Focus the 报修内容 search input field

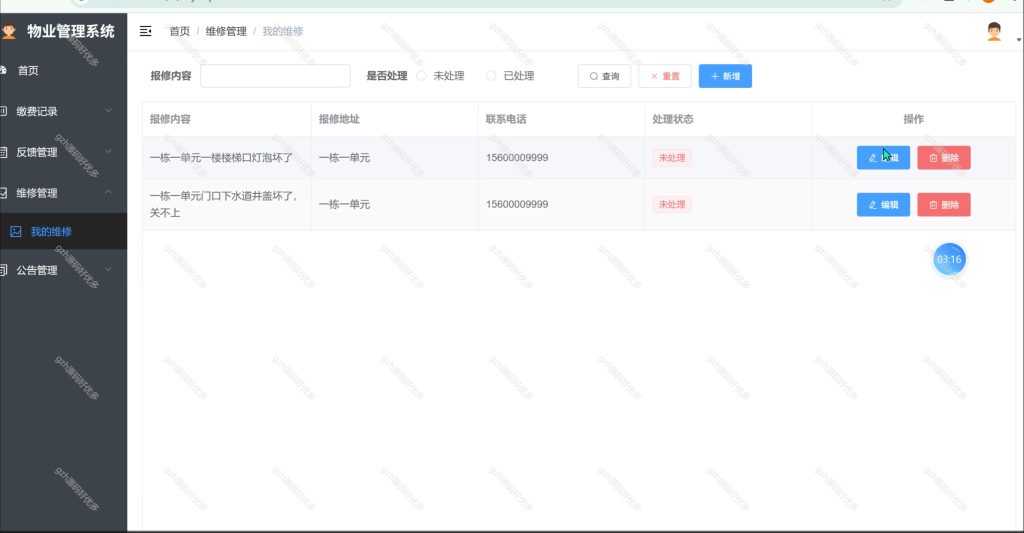point(275,76)
